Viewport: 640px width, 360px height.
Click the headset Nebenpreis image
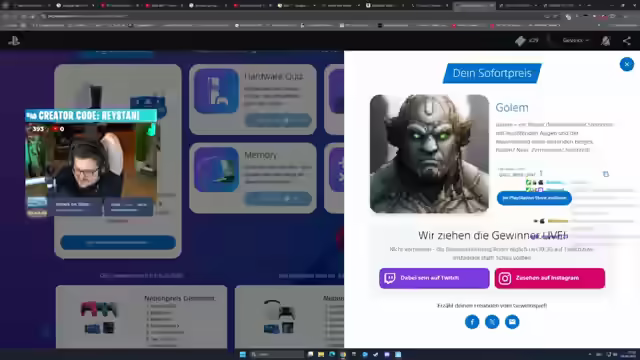(x=279, y=317)
